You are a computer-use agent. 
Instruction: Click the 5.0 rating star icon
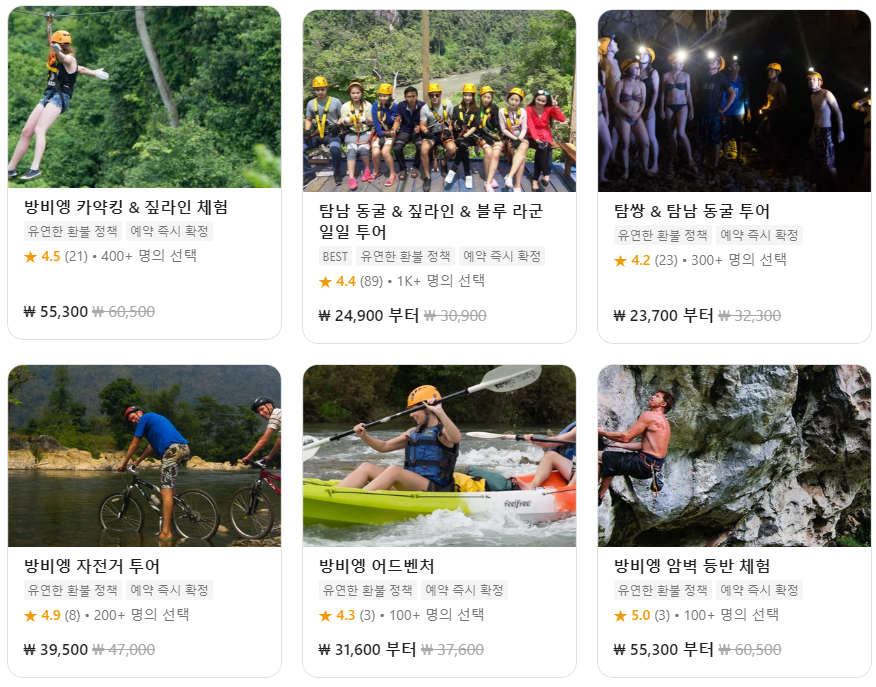(620, 616)
